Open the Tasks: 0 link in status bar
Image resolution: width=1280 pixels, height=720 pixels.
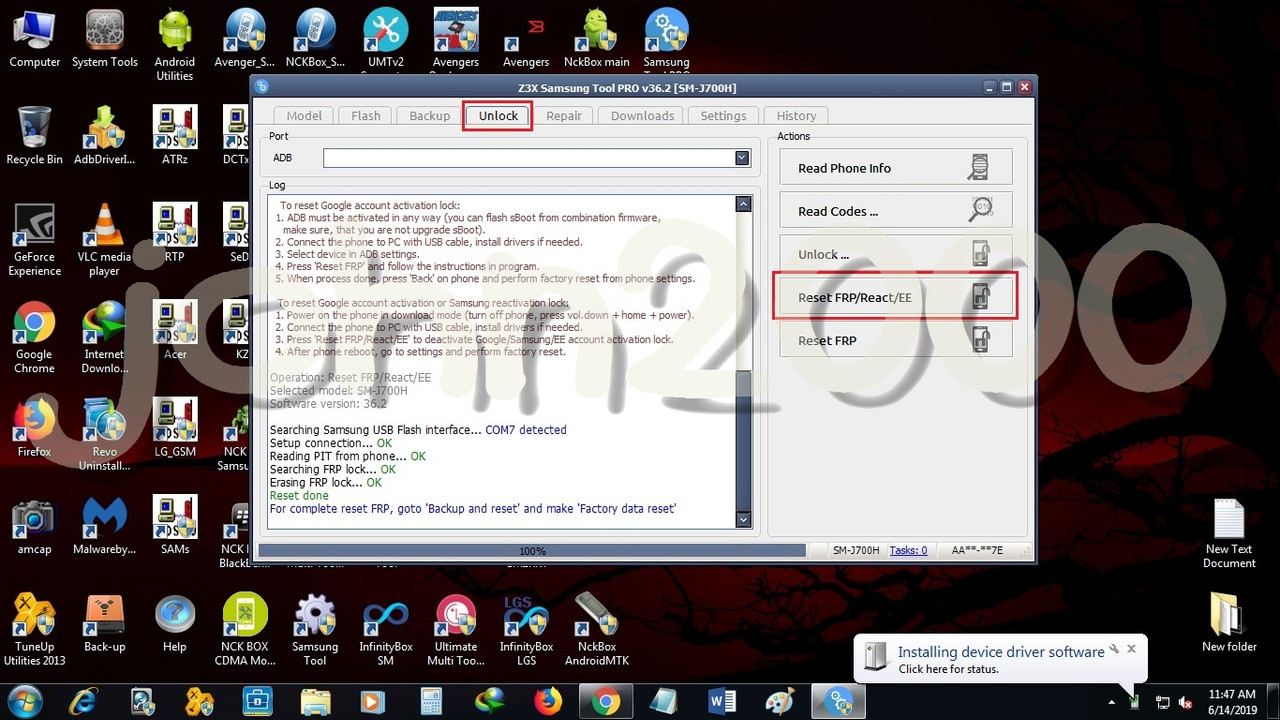[x=908, y=550]
